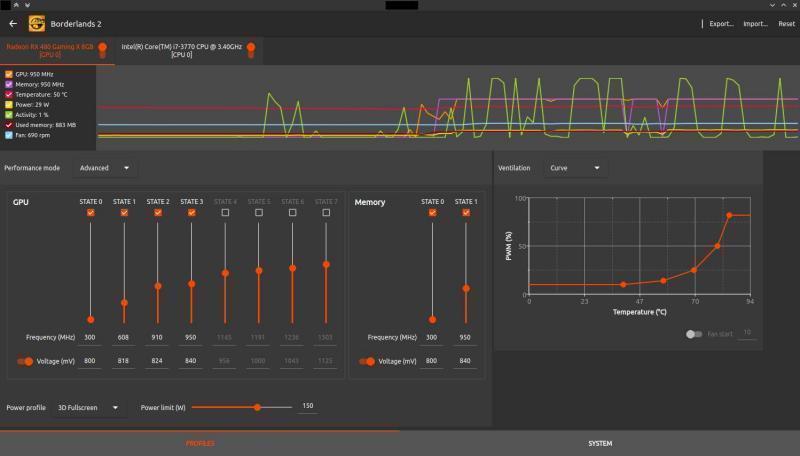Toggle the Memory Voltage switch
Image resolution: width=800 pixels, height=456 pixels.
pos(366,361)
